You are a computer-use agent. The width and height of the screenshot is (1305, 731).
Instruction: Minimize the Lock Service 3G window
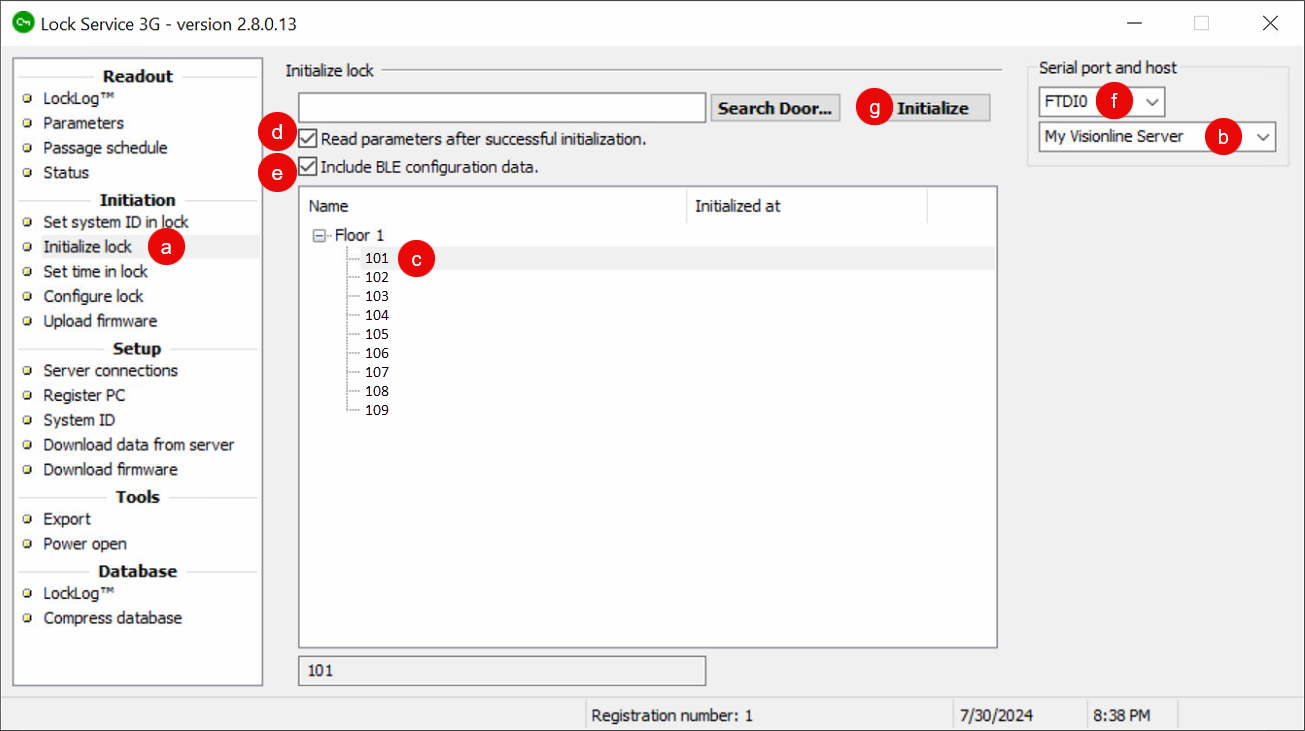coord(1134,23)
